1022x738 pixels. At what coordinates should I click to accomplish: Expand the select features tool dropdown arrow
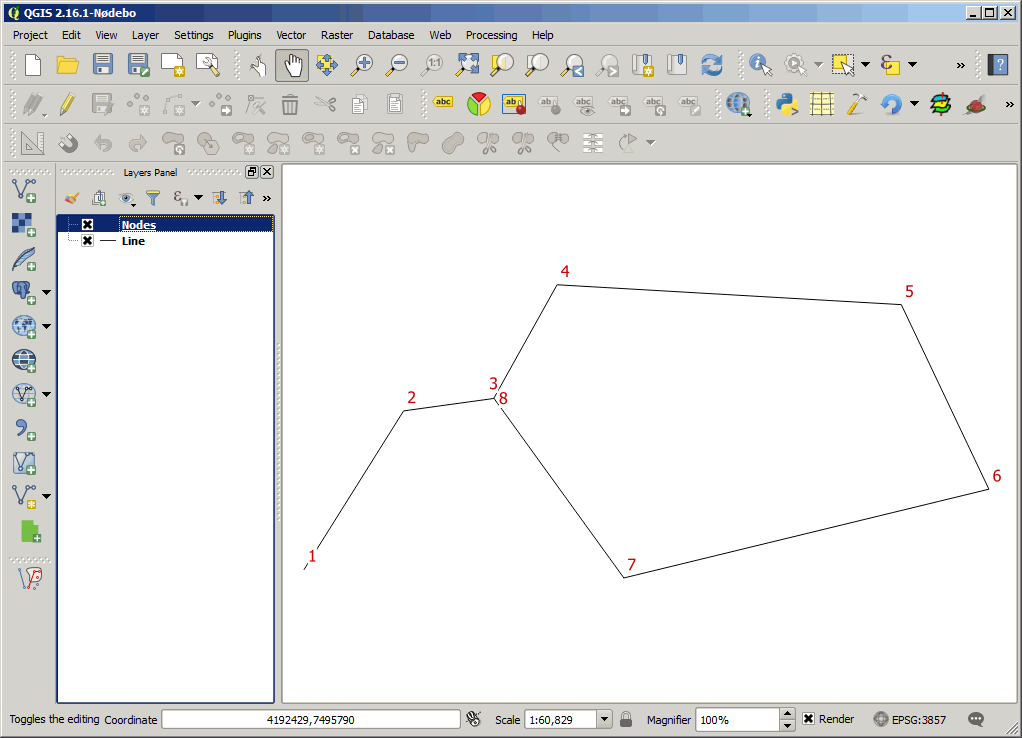(865, 65)
